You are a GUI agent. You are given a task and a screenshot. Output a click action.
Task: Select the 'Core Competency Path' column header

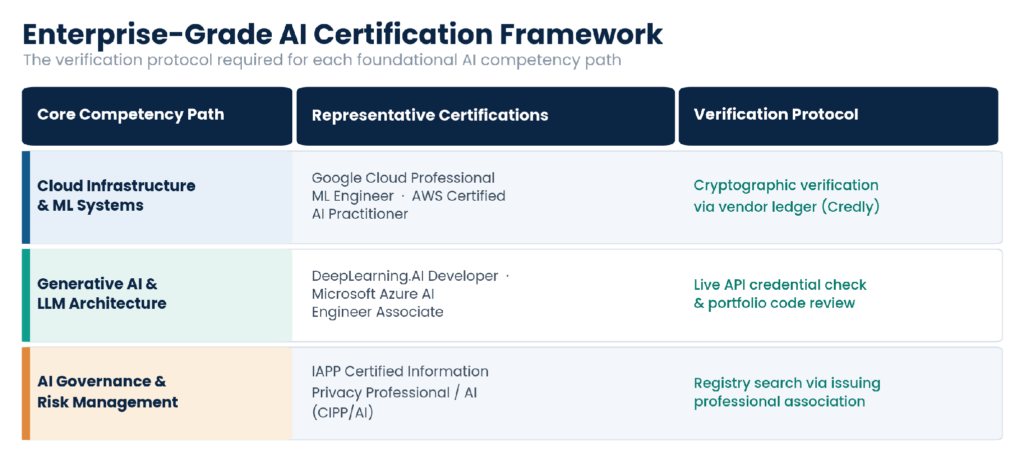click(157, 116)
